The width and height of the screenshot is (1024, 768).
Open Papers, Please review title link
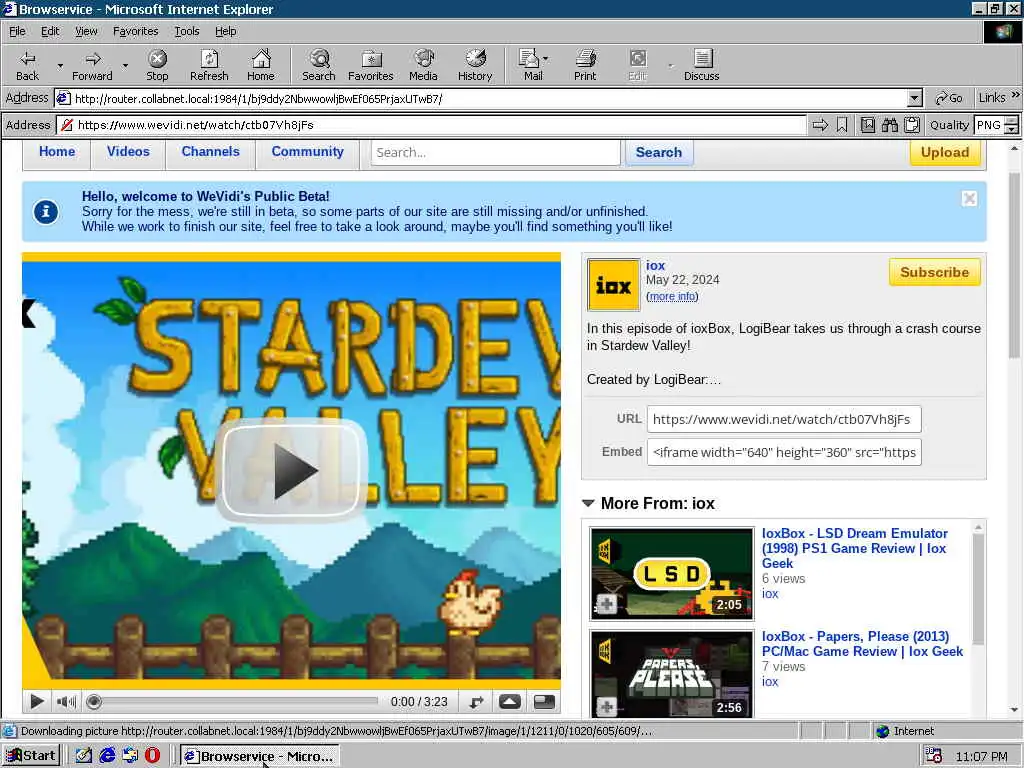[862, 644]
